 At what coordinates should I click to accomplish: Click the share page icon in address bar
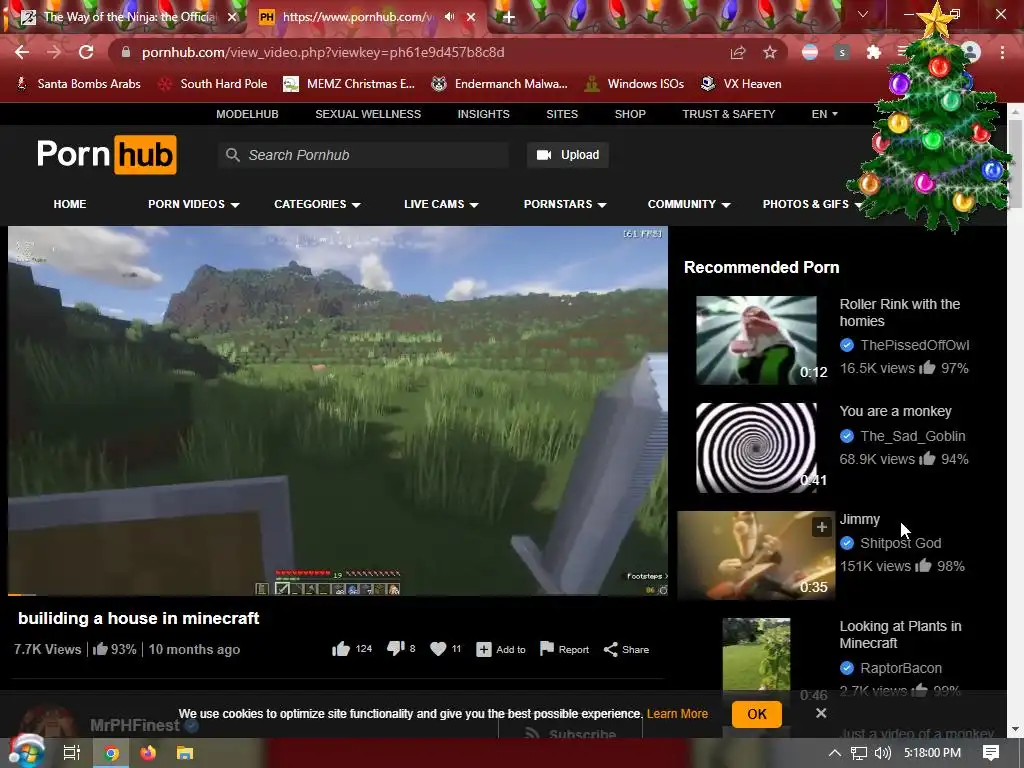[x=738, y=52]
